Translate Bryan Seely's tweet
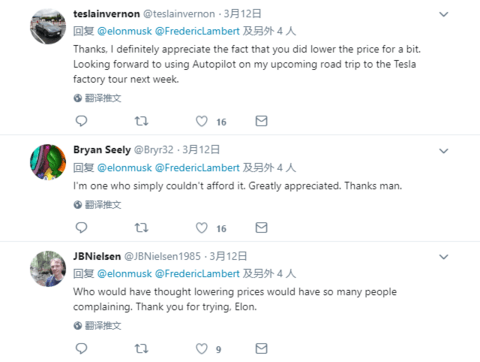 pyautogui.click(x=97, y=205)
